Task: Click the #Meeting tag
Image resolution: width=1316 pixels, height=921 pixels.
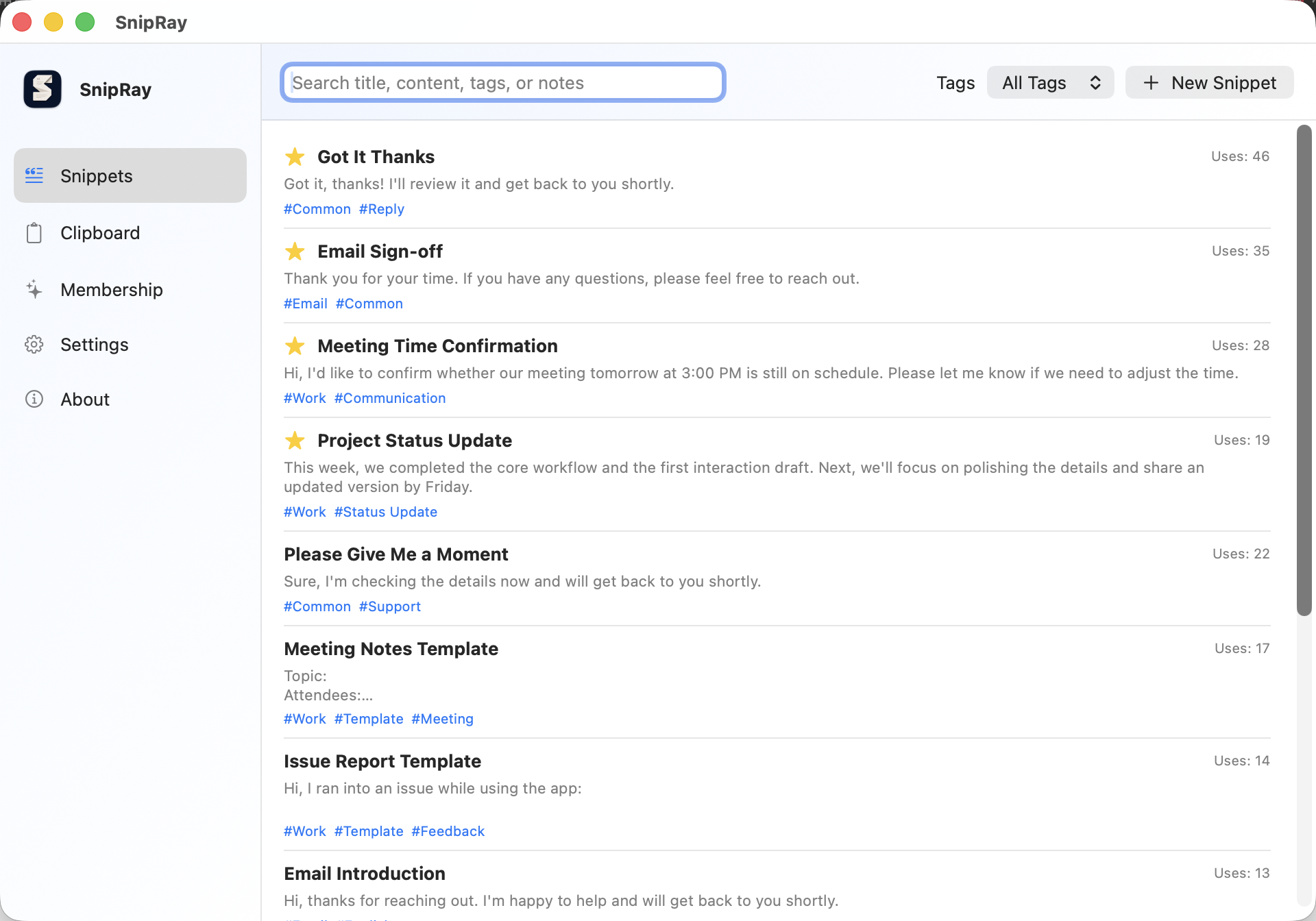Action: pyautogui.click(x=443, y=719)
